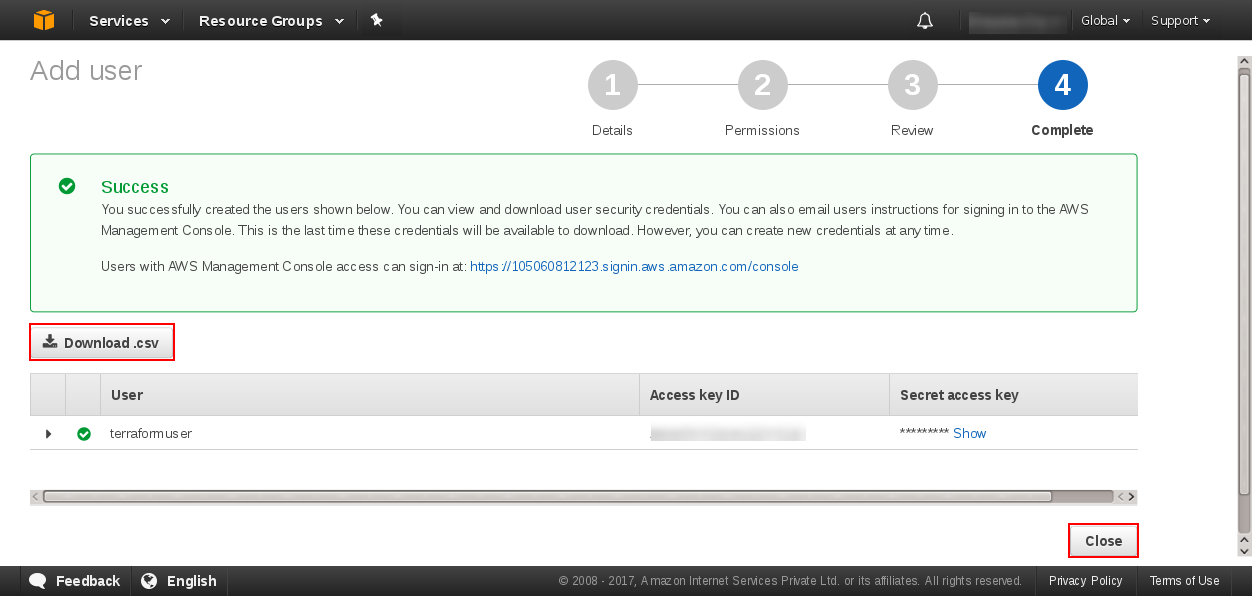This screenshot has height=596, width=1252.
Task: Click the pushpin shortcut icon
Action: pos(377,20)
